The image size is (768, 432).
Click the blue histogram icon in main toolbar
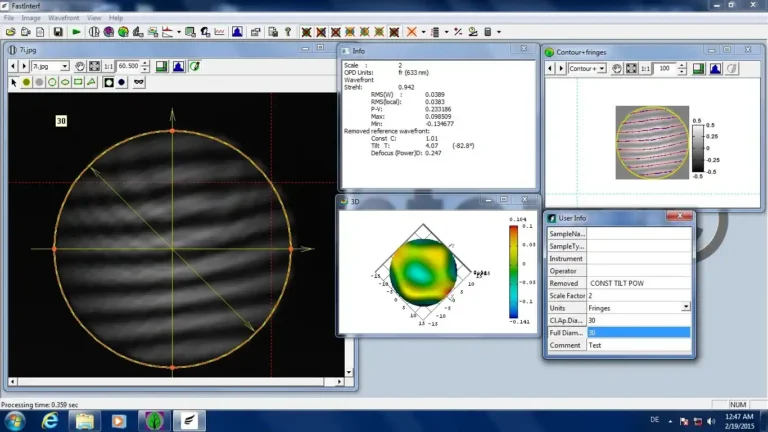[237, 32]
